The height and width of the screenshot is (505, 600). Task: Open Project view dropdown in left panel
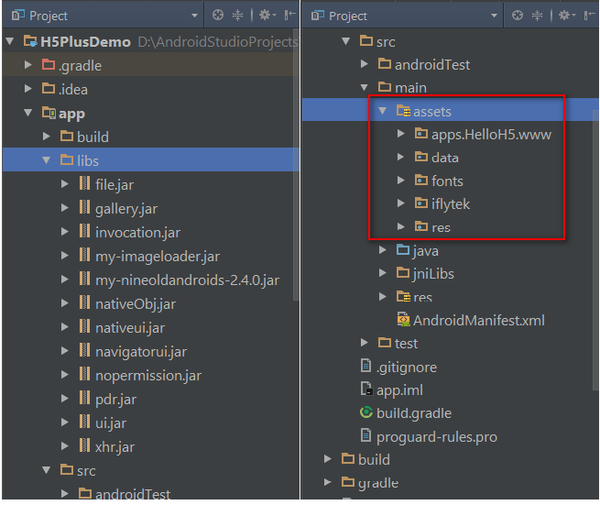coord(194,16)
